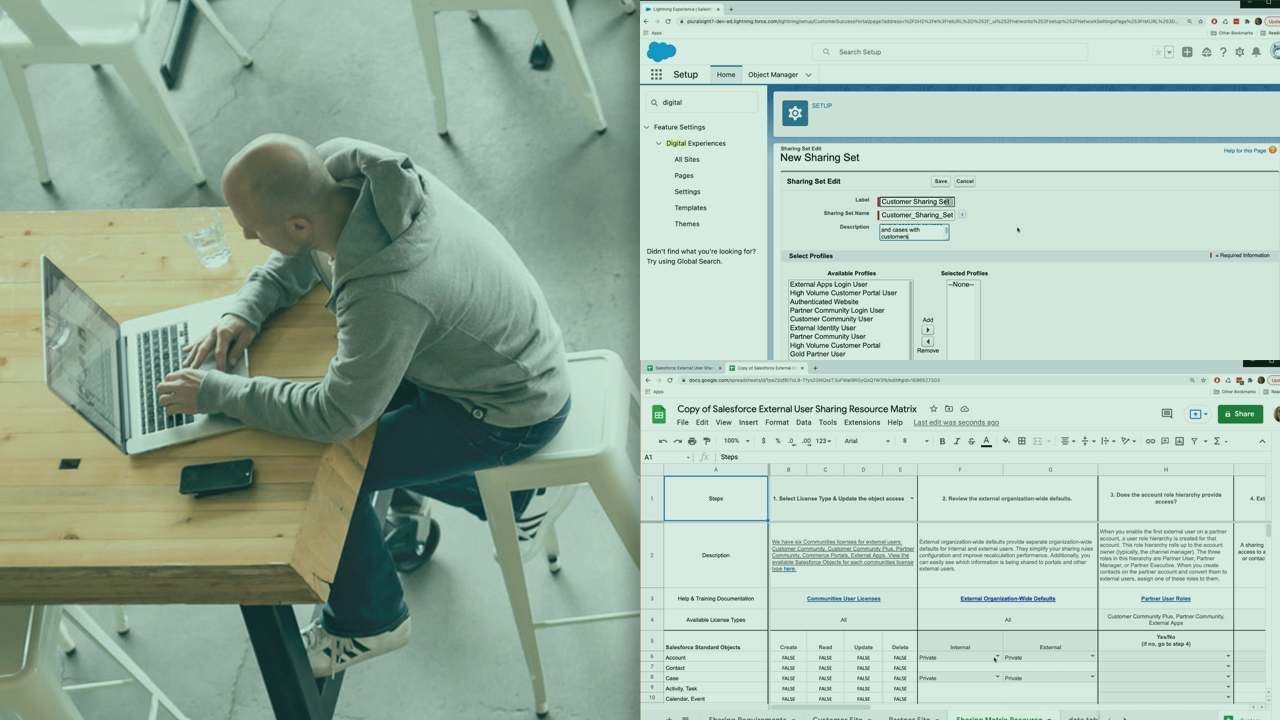Image resolution: width=1280 pixels, height=720 pixels.
Task: Collapse the Feature Settings tree node
Action: click(x=647, y=127)
